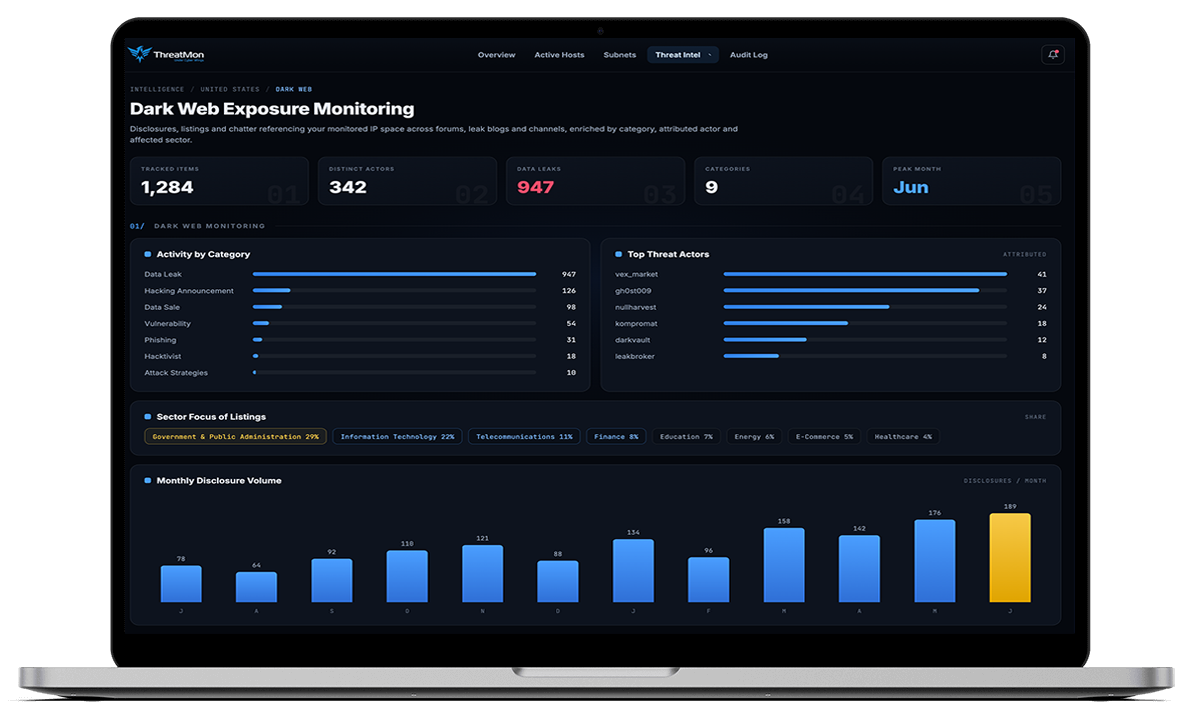The width and height of the screenshot is (1200, 716).
Task: Toggle the Telecommunications 11% sector chip
Action: click(524, 437)
